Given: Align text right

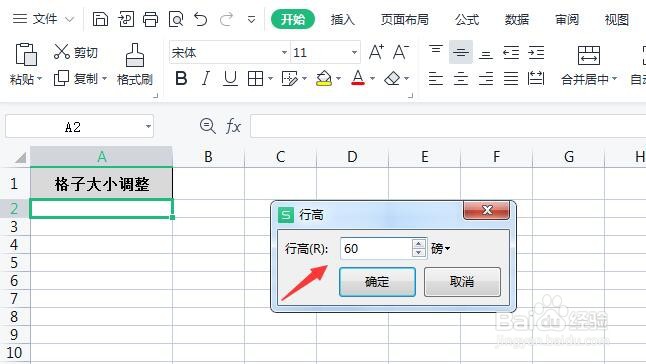Looking at the screenshot, I should pos(486,78).
